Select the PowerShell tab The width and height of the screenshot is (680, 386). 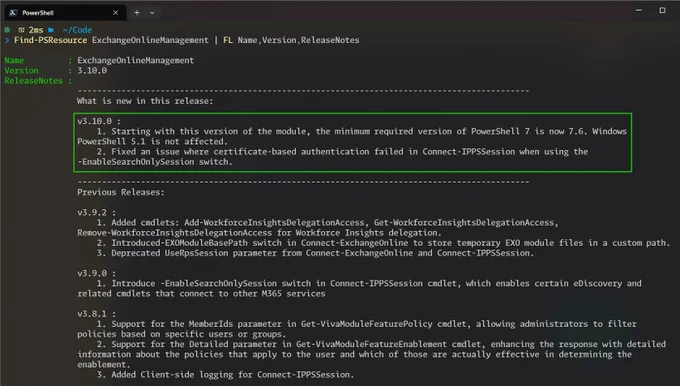tap(65, 13)
